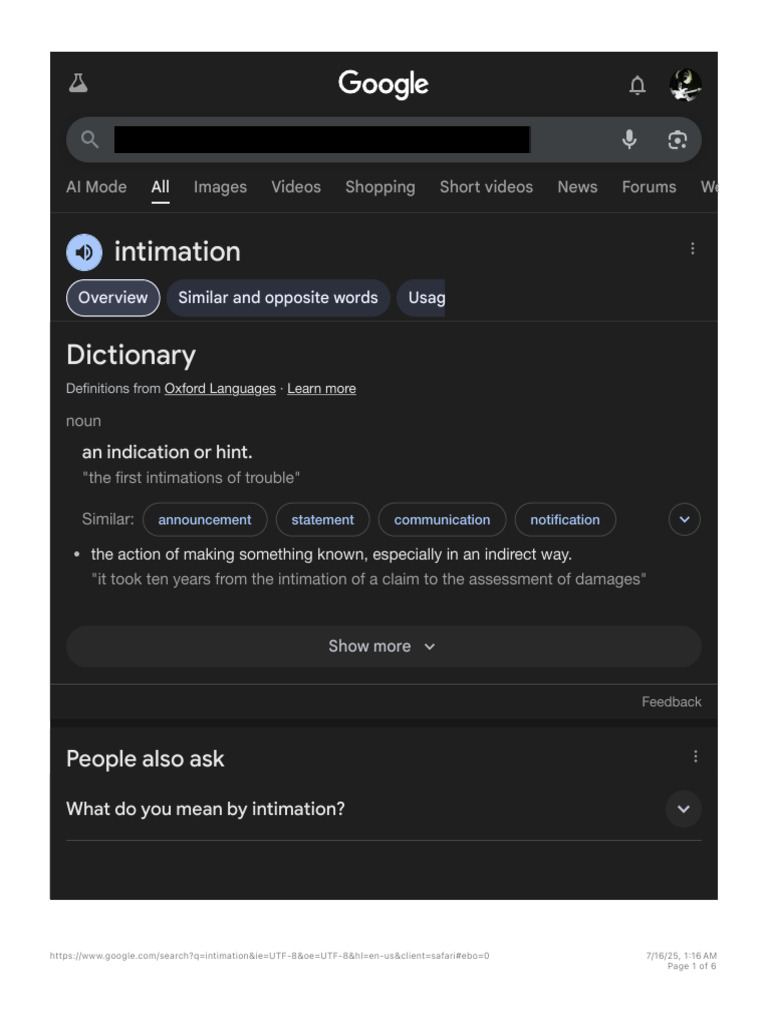This screenshot has width=768, height=1024.
Task: Open the notifications bell
Action: click(x=637, y=85)
